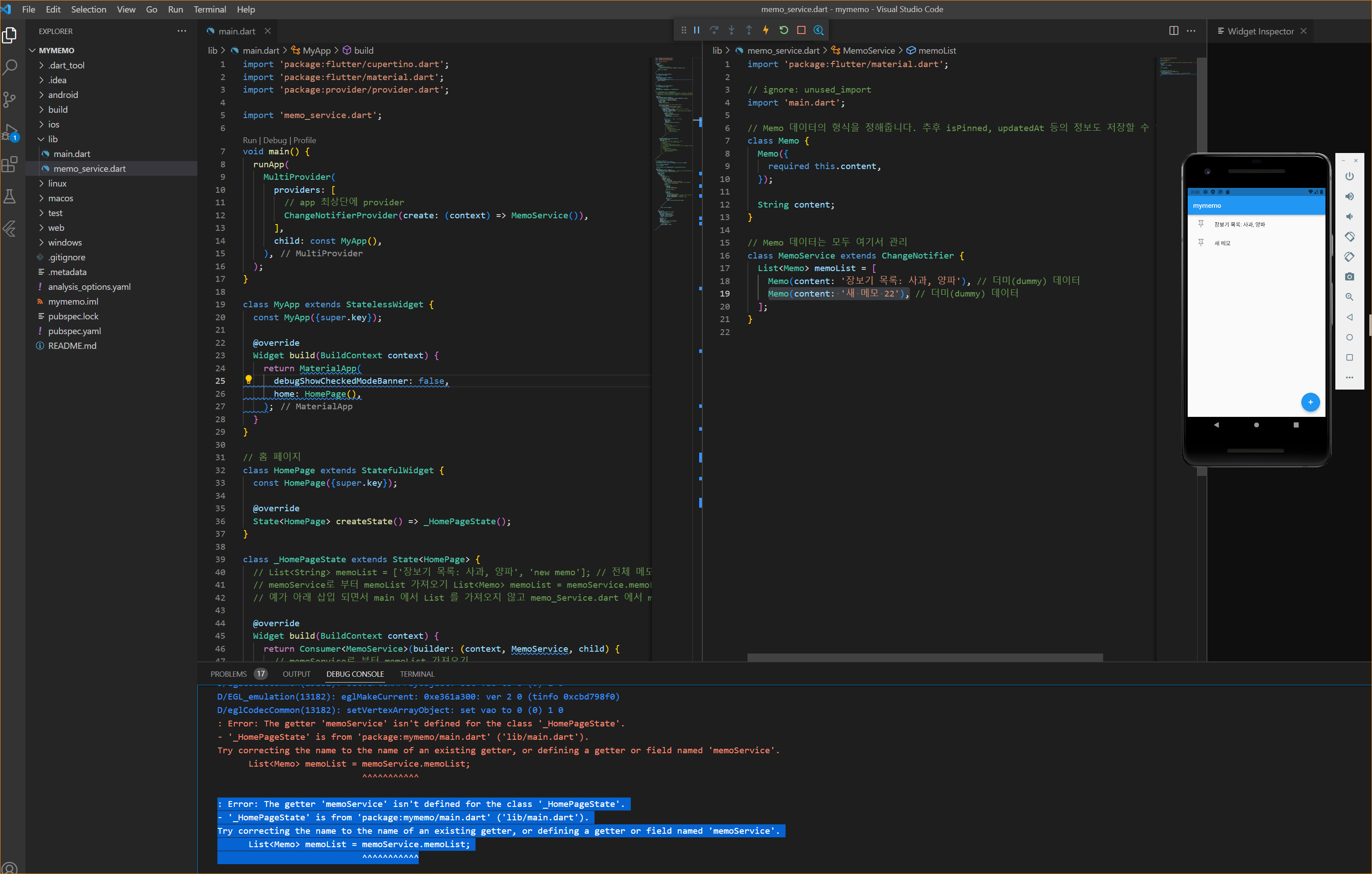
Task: Take emulator screenshot with camera icon
Action: click(x=1349, y=277)
